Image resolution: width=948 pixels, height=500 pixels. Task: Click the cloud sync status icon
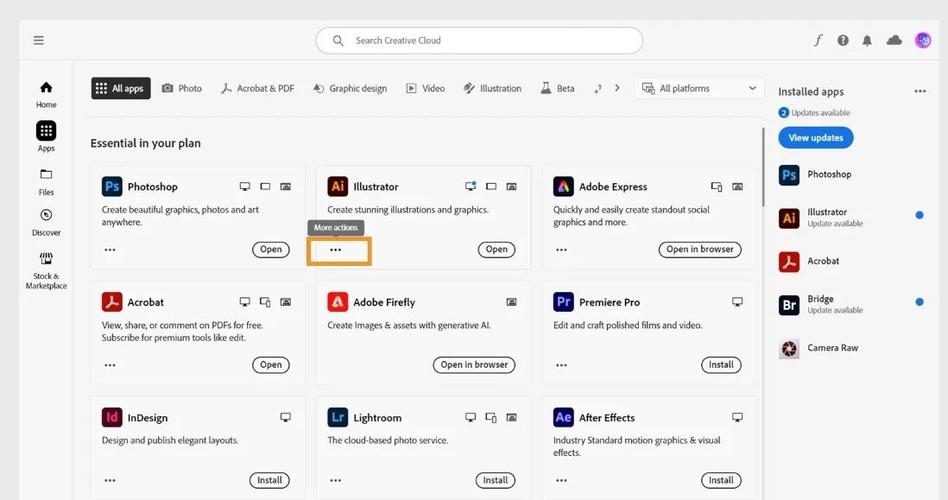[894, 40]
